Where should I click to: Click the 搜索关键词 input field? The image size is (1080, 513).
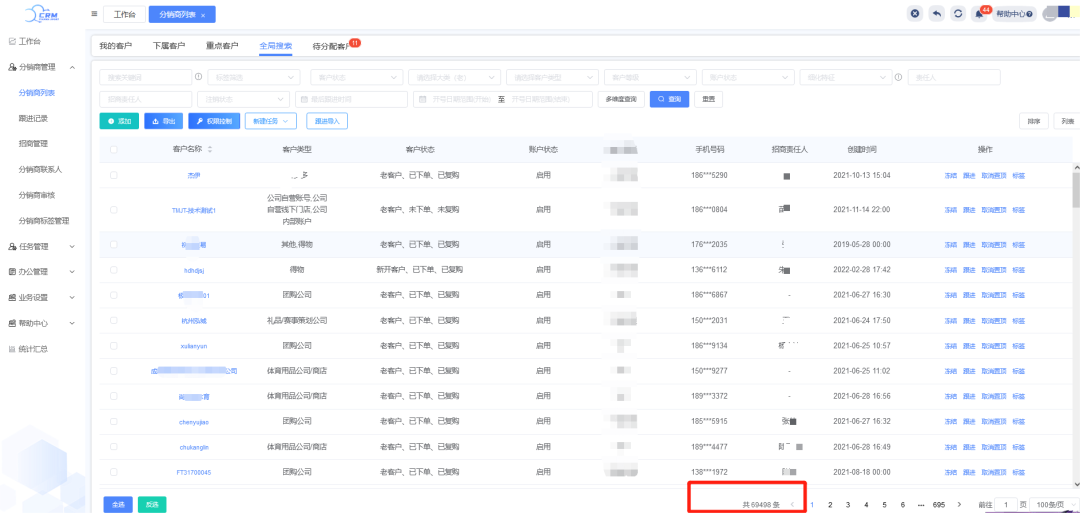coord(144,77)
